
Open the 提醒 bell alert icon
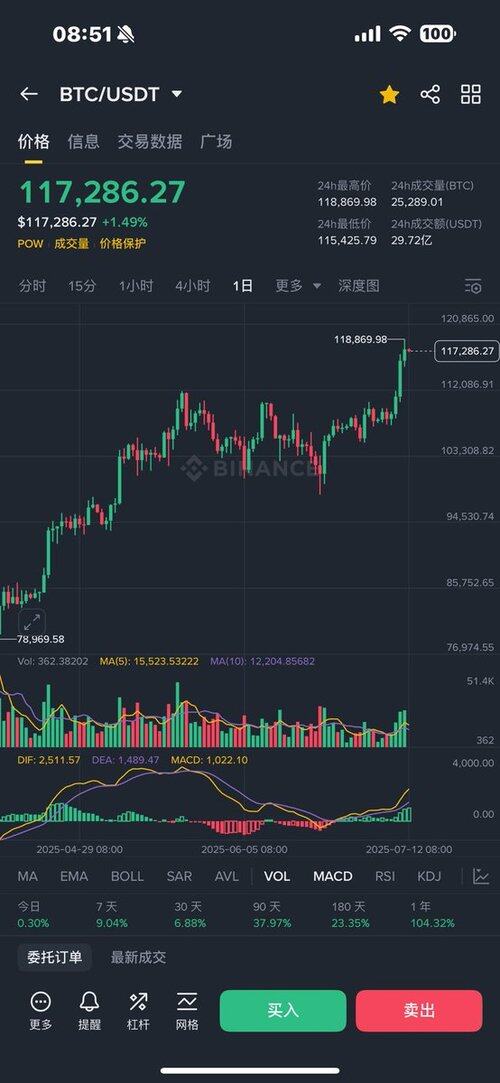[x=89, y=1001]
